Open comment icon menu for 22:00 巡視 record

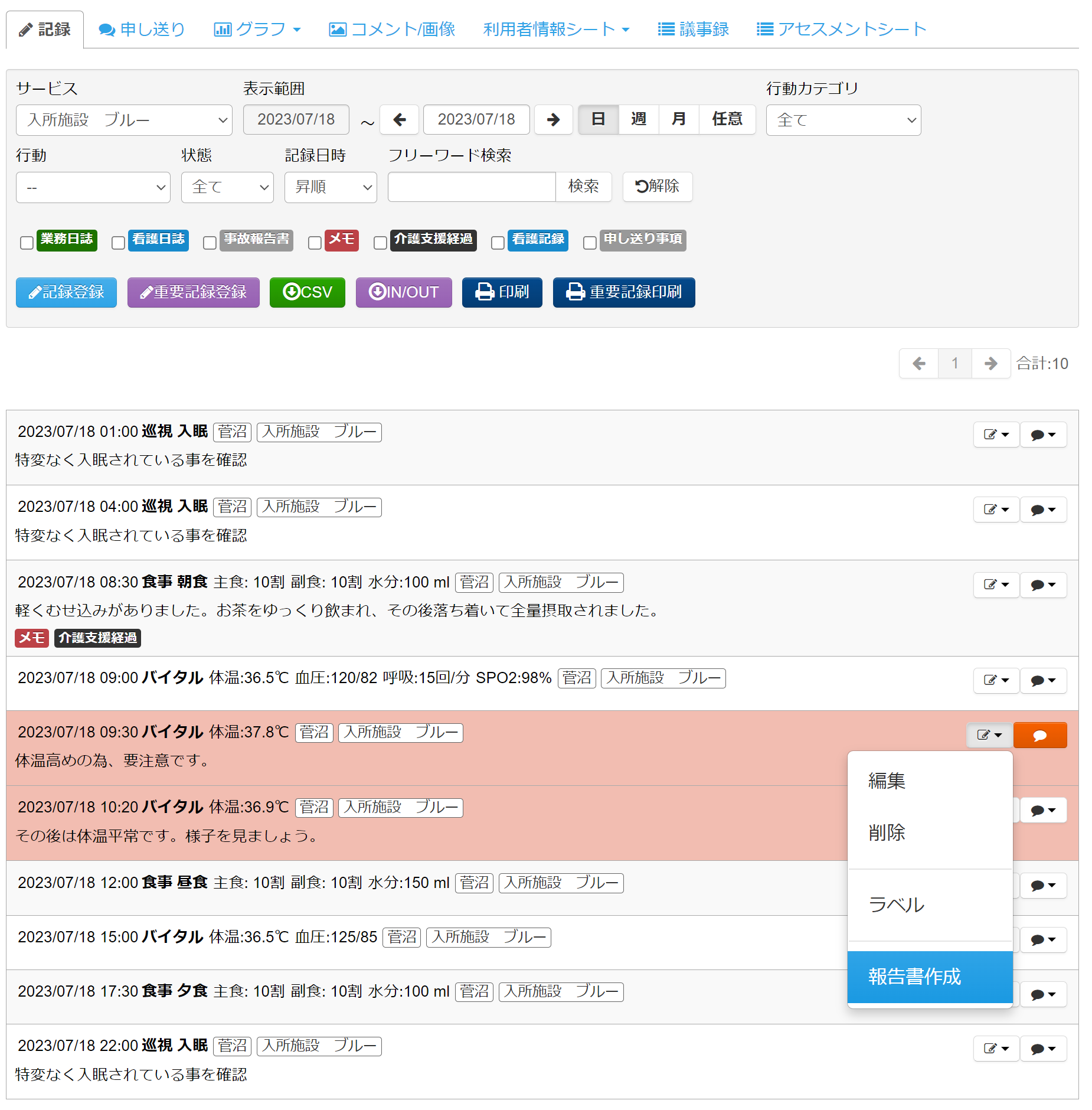click(x=1042, y=1049)
